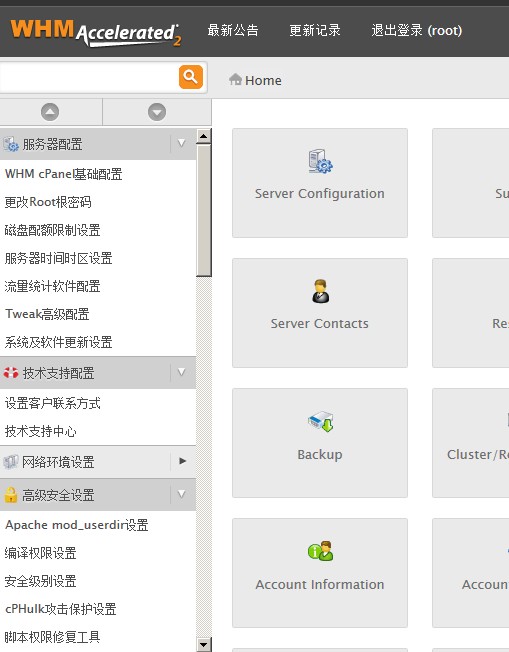
Task: Open the Server Contacts person icon
Action: (x=321, y=291)
